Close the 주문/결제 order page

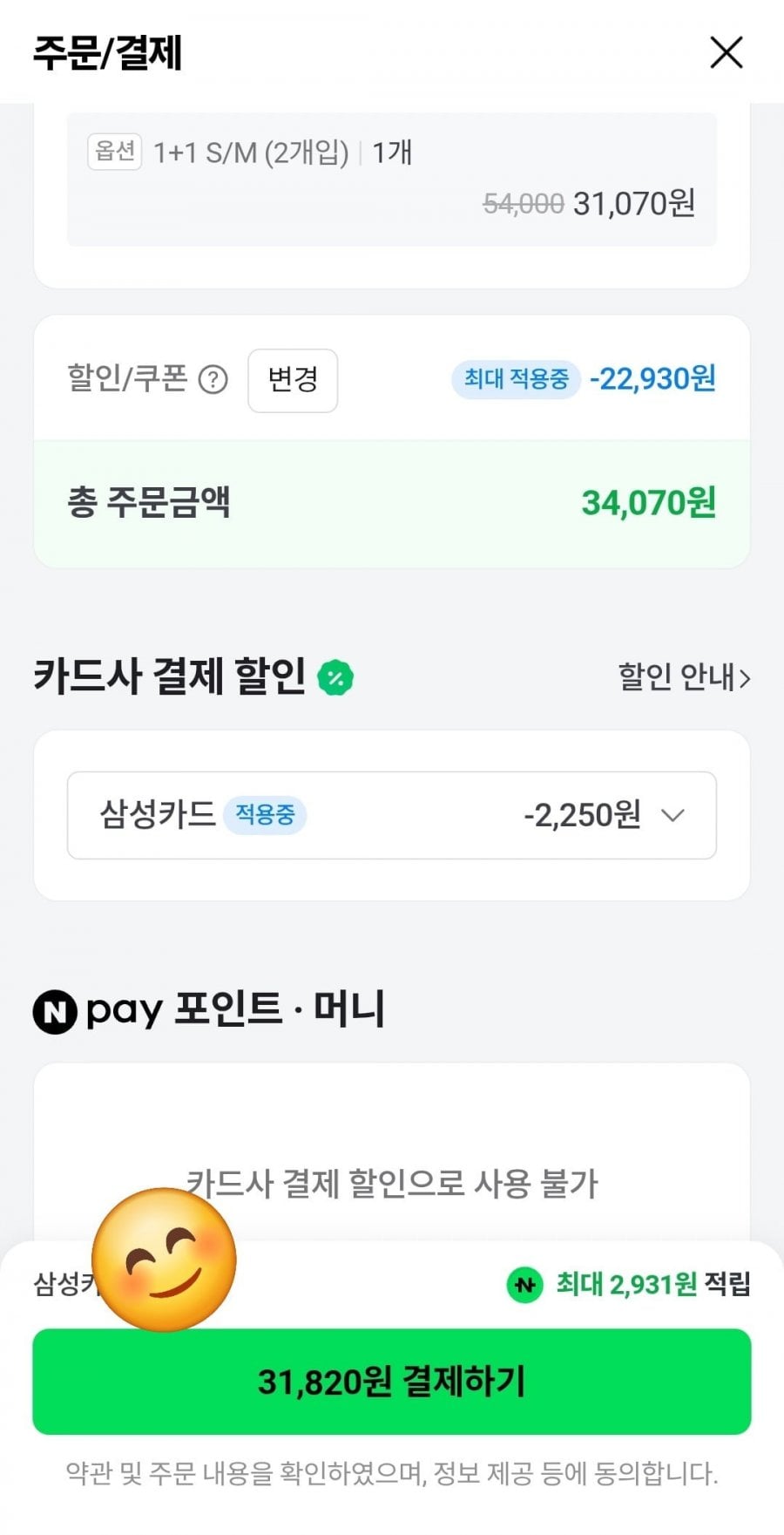726,52
